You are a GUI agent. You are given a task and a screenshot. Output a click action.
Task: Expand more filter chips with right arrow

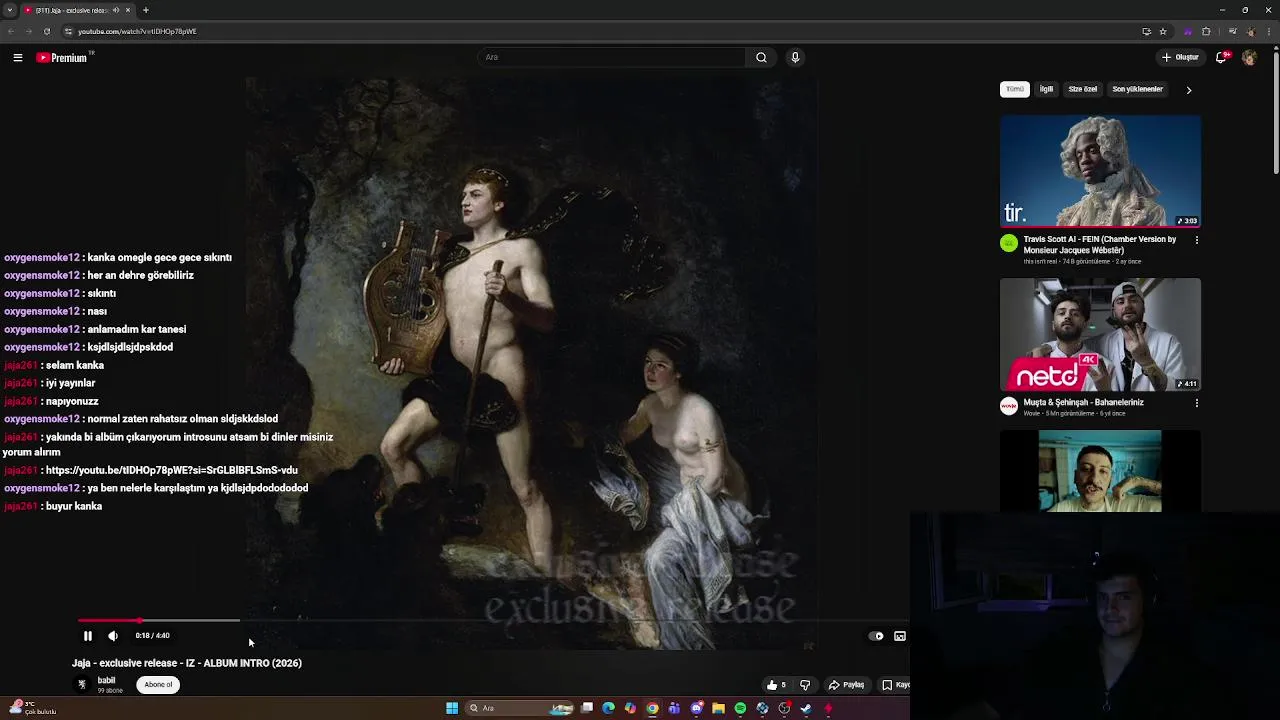click(x=1188, y=90)
